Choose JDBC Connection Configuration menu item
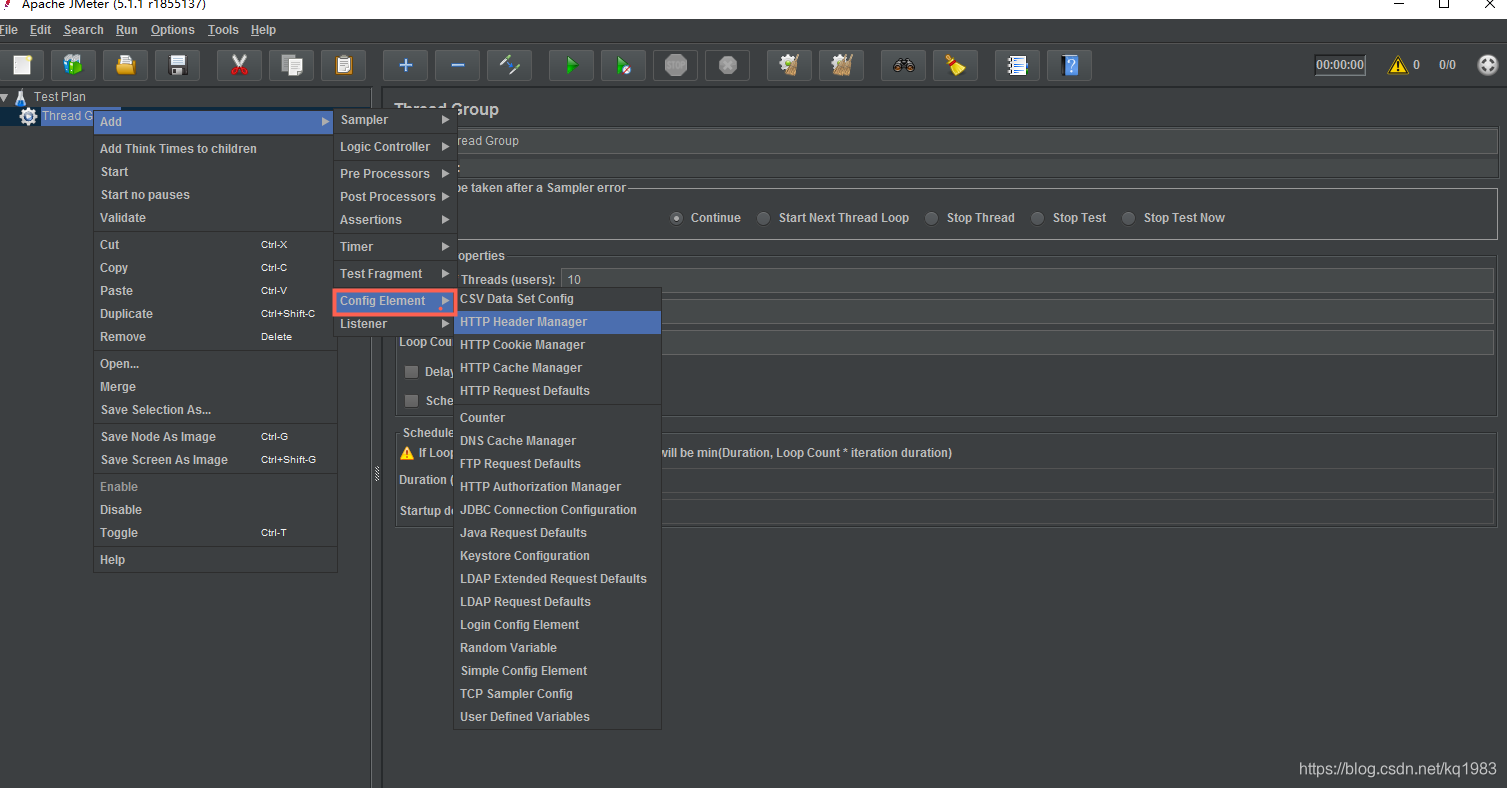The image size is (1507, 788). [x=557, y=510]
